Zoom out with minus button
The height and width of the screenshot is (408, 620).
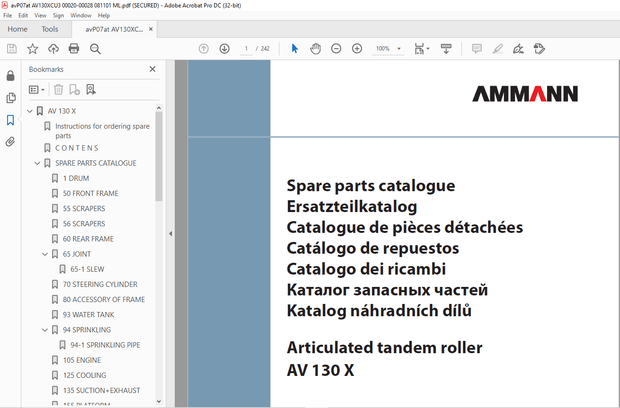coord(336,49)
